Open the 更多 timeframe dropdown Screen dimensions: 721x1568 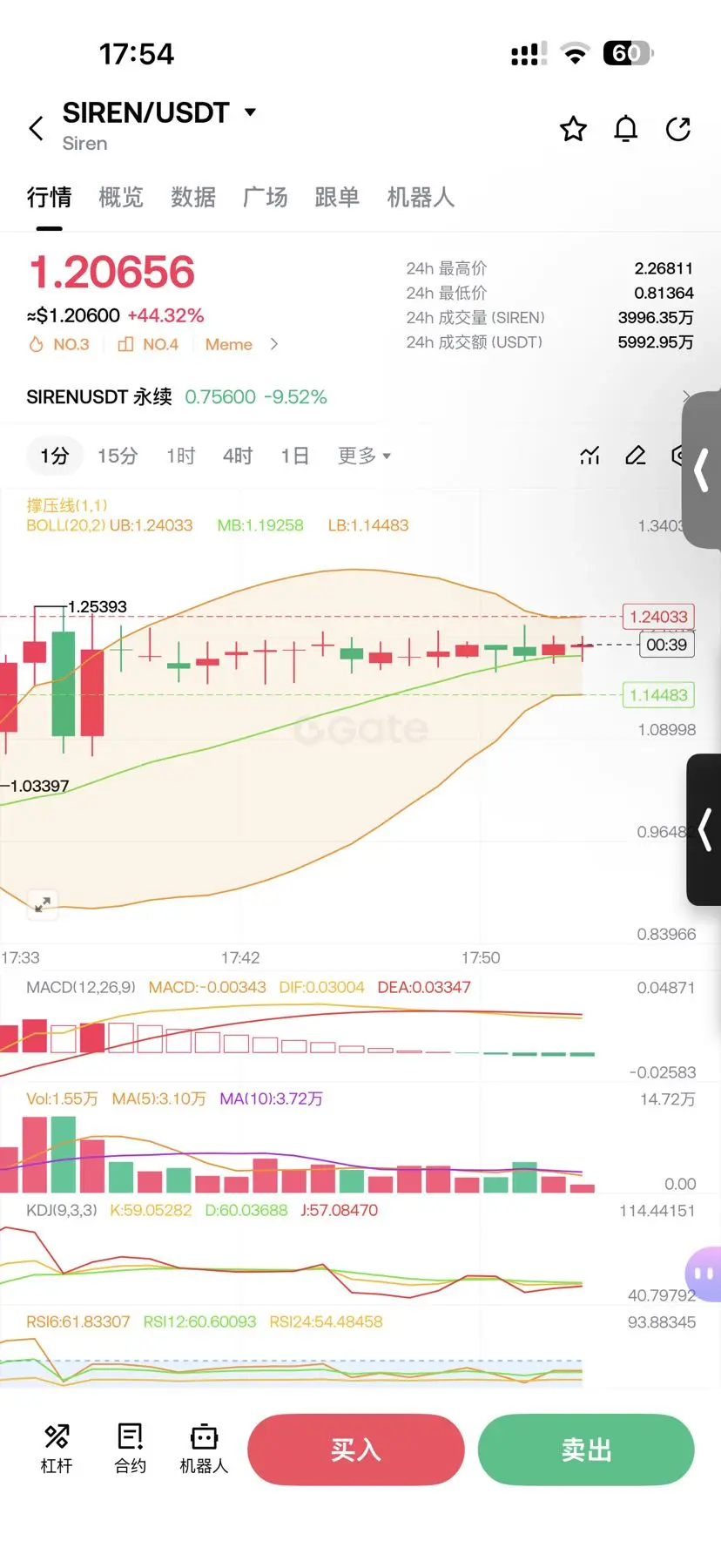point(364,456)
